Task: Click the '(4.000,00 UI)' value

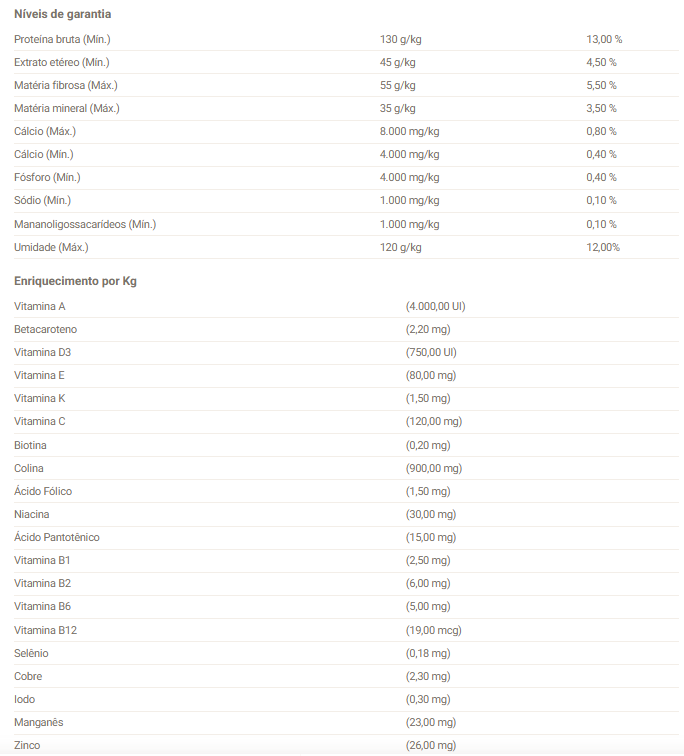Action: 435,306
